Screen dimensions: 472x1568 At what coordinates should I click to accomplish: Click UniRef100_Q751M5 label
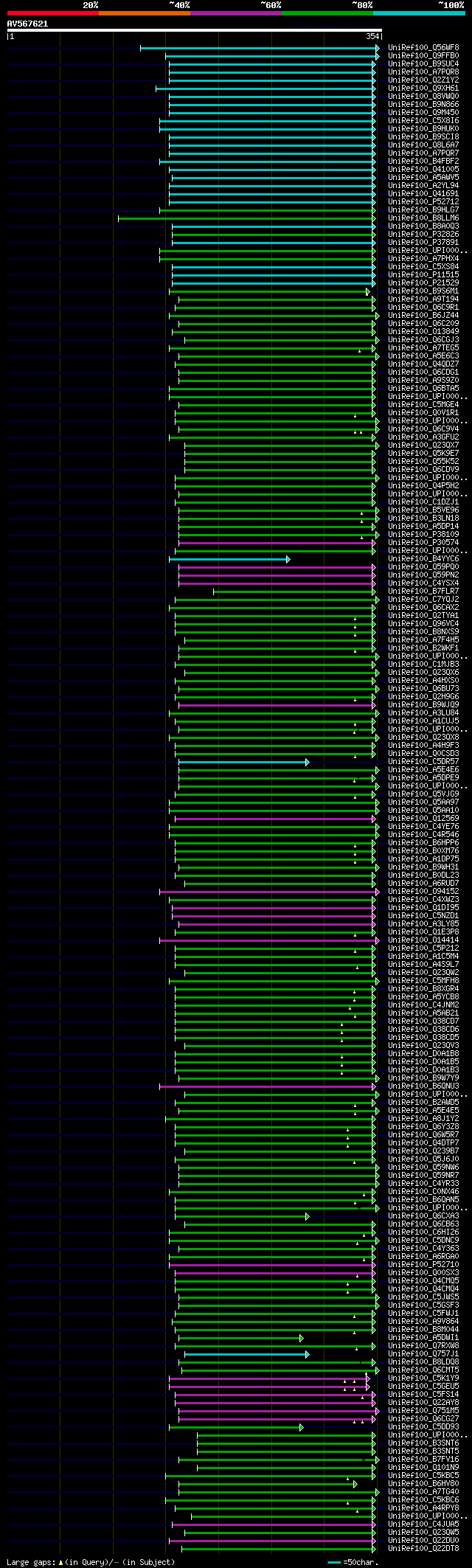coord(423,1411)
